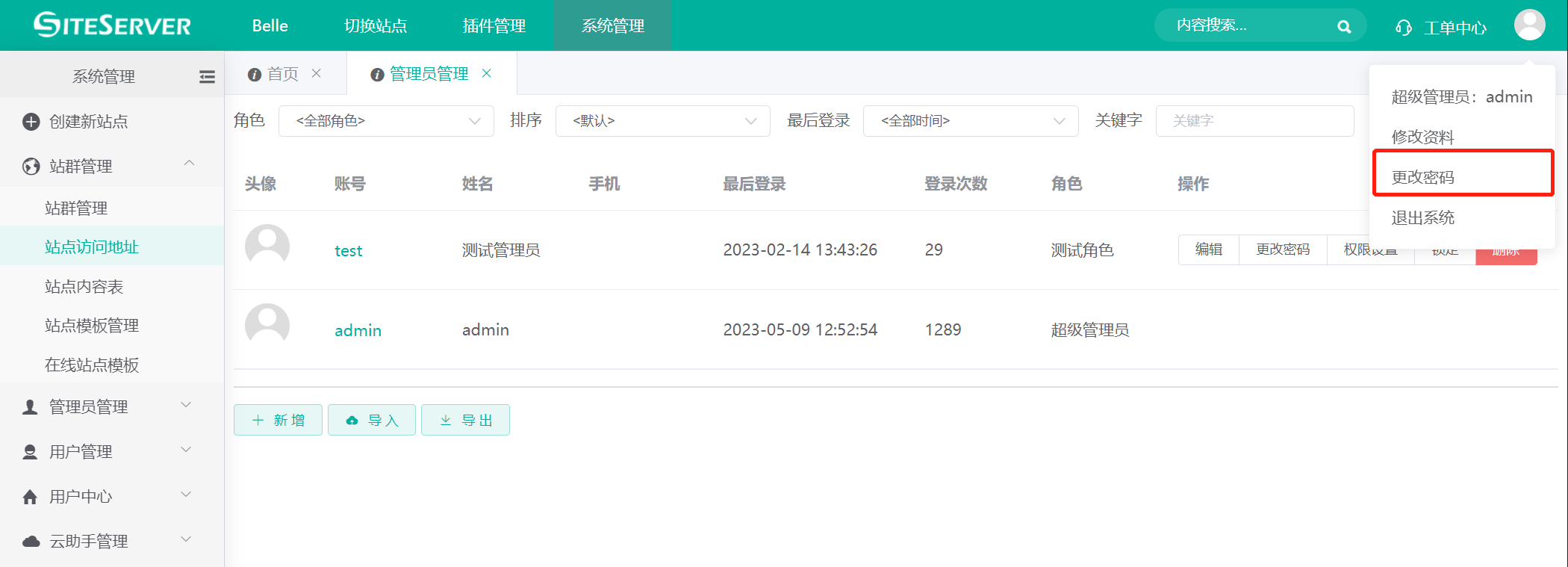Open the 角色 dropdown showing 全部角色

[x=386, y=121]
